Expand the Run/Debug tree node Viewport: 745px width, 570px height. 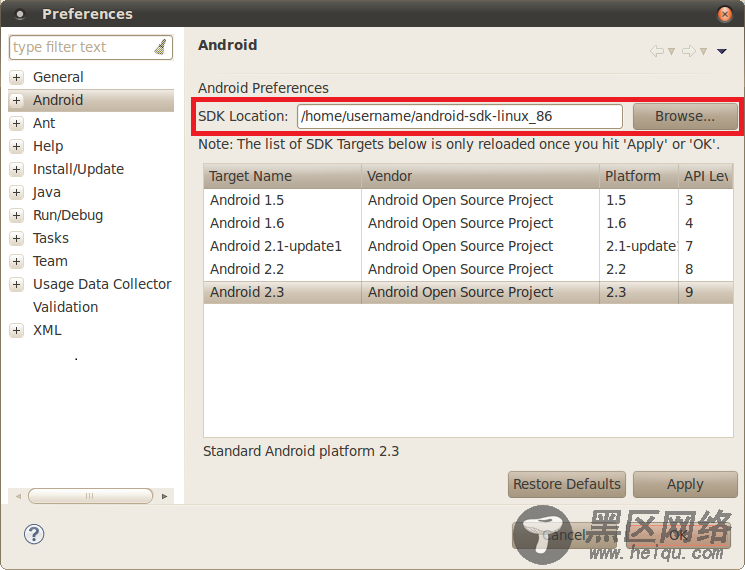coord(17,216)
